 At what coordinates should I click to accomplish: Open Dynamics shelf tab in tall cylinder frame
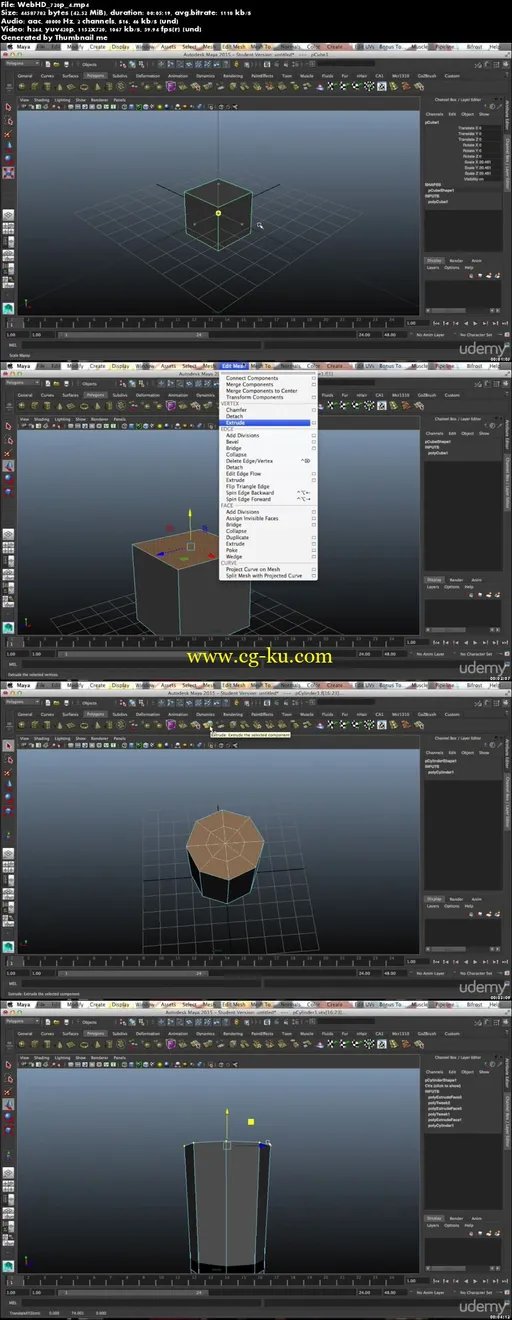205,1035
